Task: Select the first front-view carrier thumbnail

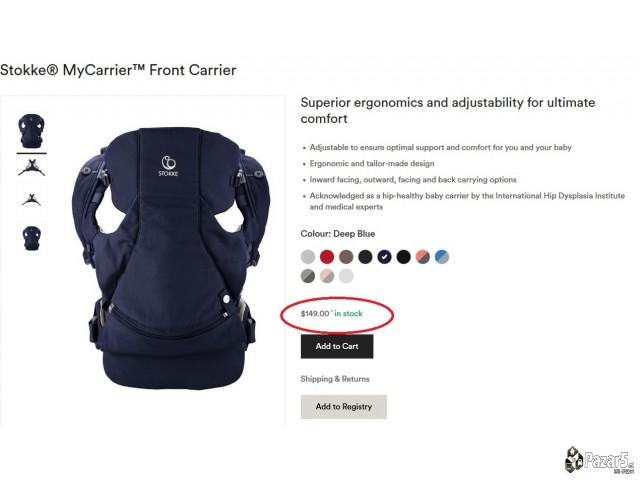Action: (x=31, y=131)
